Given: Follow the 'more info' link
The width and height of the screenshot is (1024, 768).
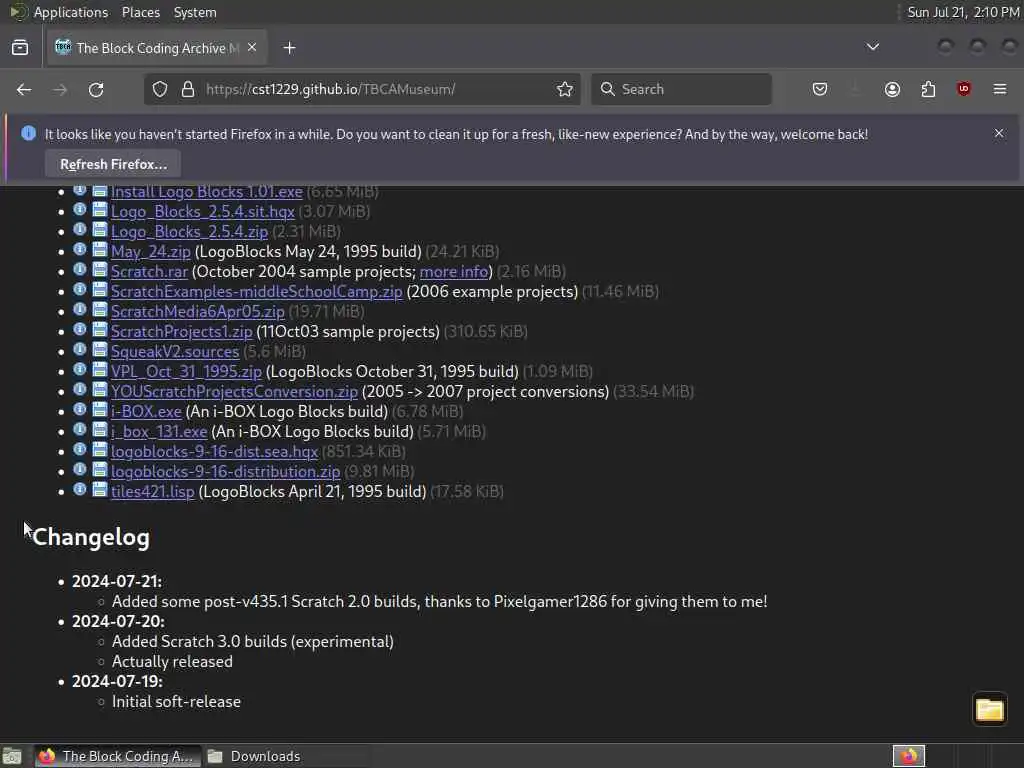Looking at the screenshot, I should [x=454, y=272].
